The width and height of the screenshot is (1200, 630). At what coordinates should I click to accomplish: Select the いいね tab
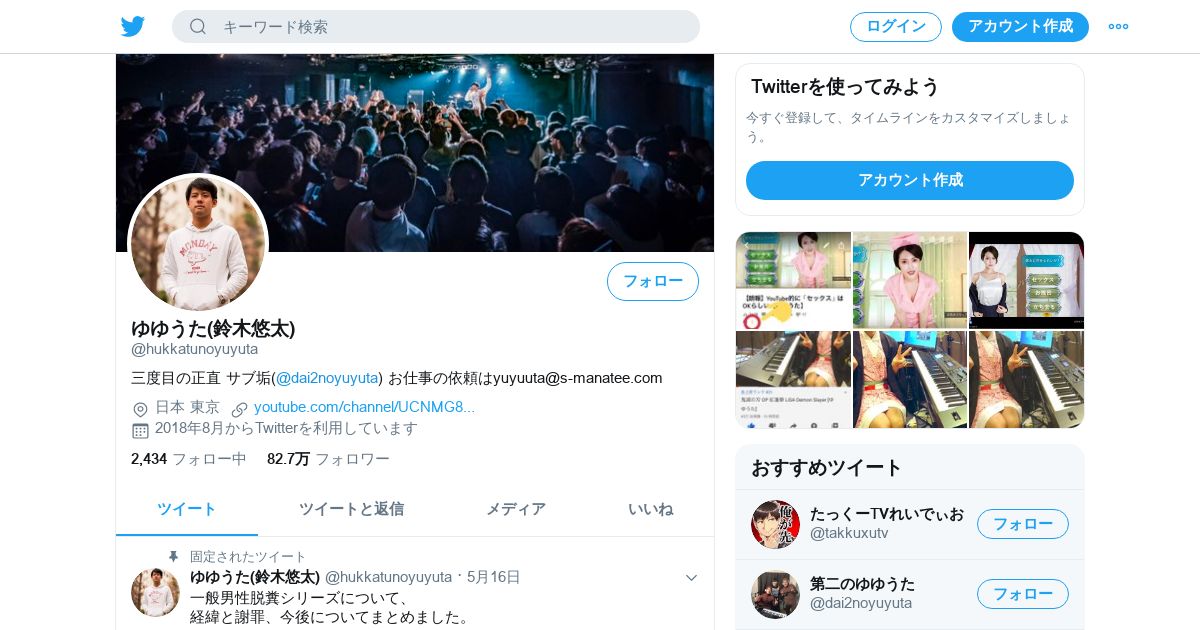(x=651, y=509)
